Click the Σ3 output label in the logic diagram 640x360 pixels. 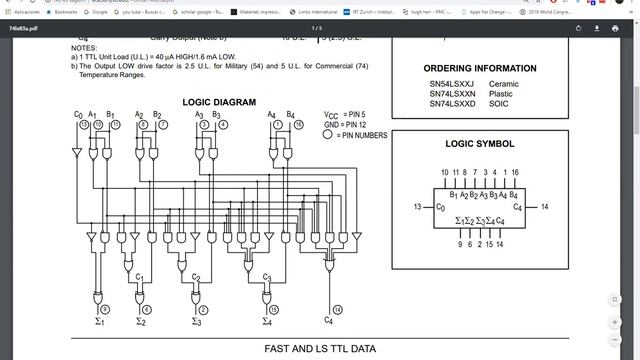pos(197,322)
